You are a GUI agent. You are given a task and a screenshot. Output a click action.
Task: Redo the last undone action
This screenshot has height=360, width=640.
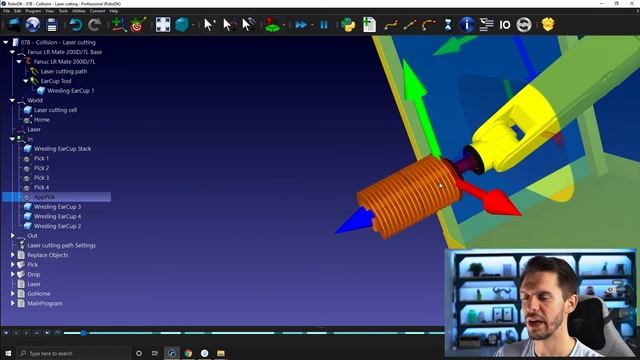pyautogui.click(x=95, y=25)
